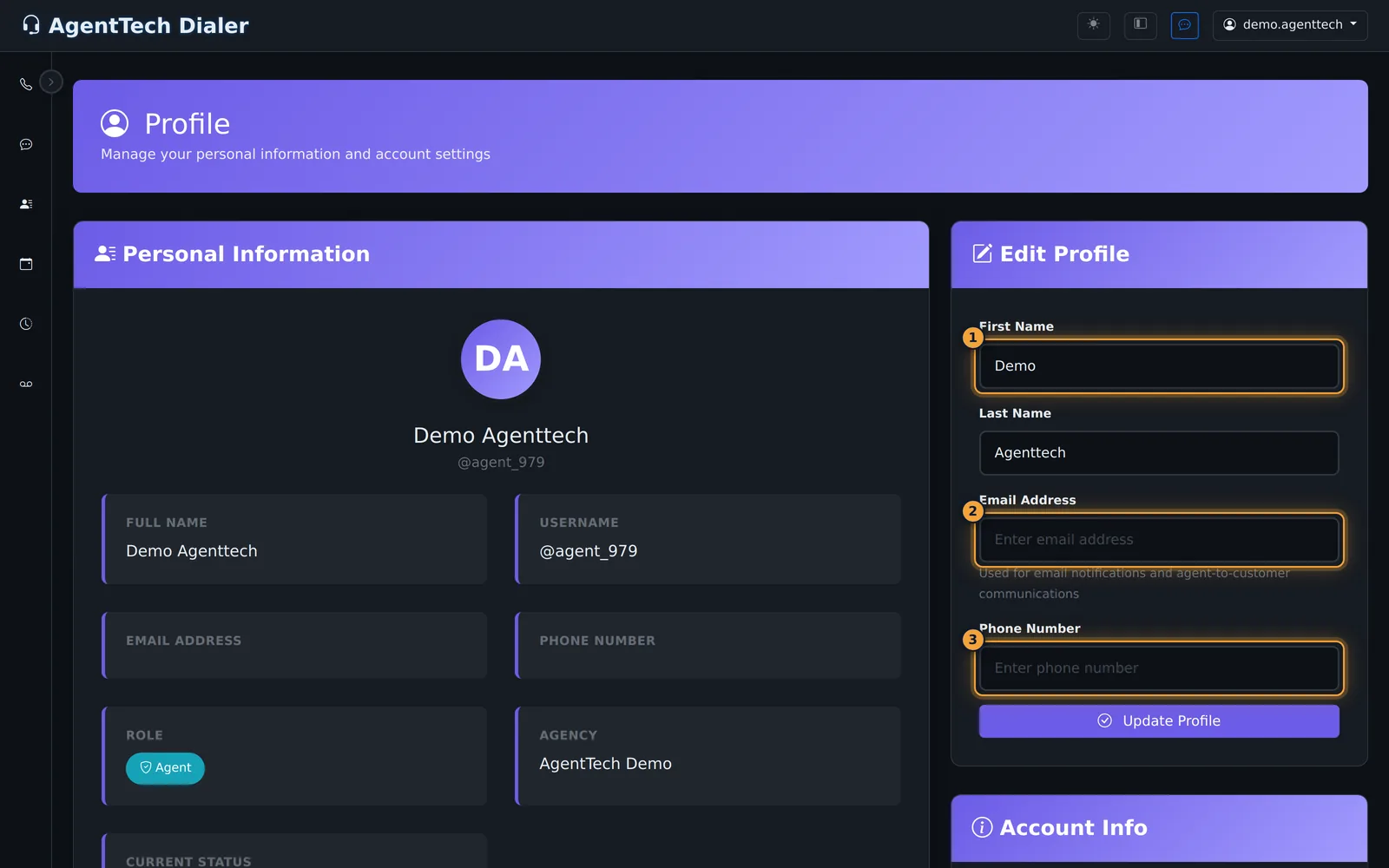This screenshot has height=868, width=1389.
Task: Open the call history clock icon
Action: [26, 324]
